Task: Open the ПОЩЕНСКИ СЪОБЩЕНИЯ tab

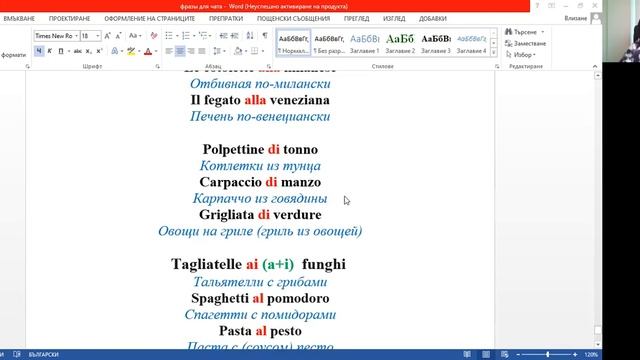Action: tap(293, 19)
